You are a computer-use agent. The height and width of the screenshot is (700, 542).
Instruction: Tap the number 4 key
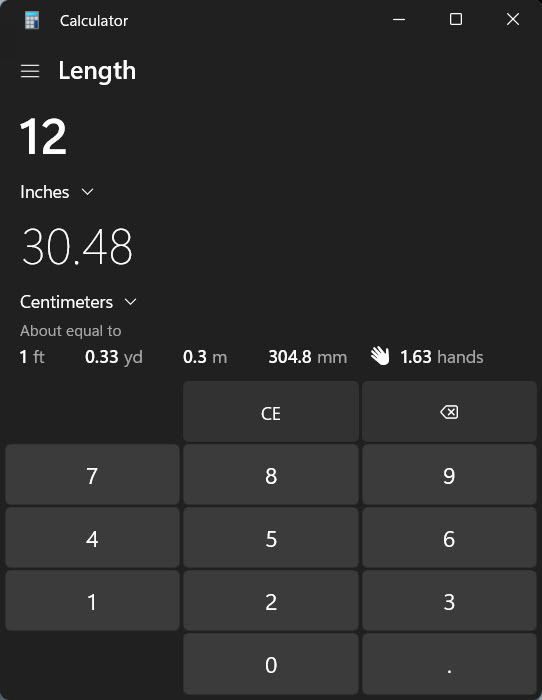tap(92, 538)
